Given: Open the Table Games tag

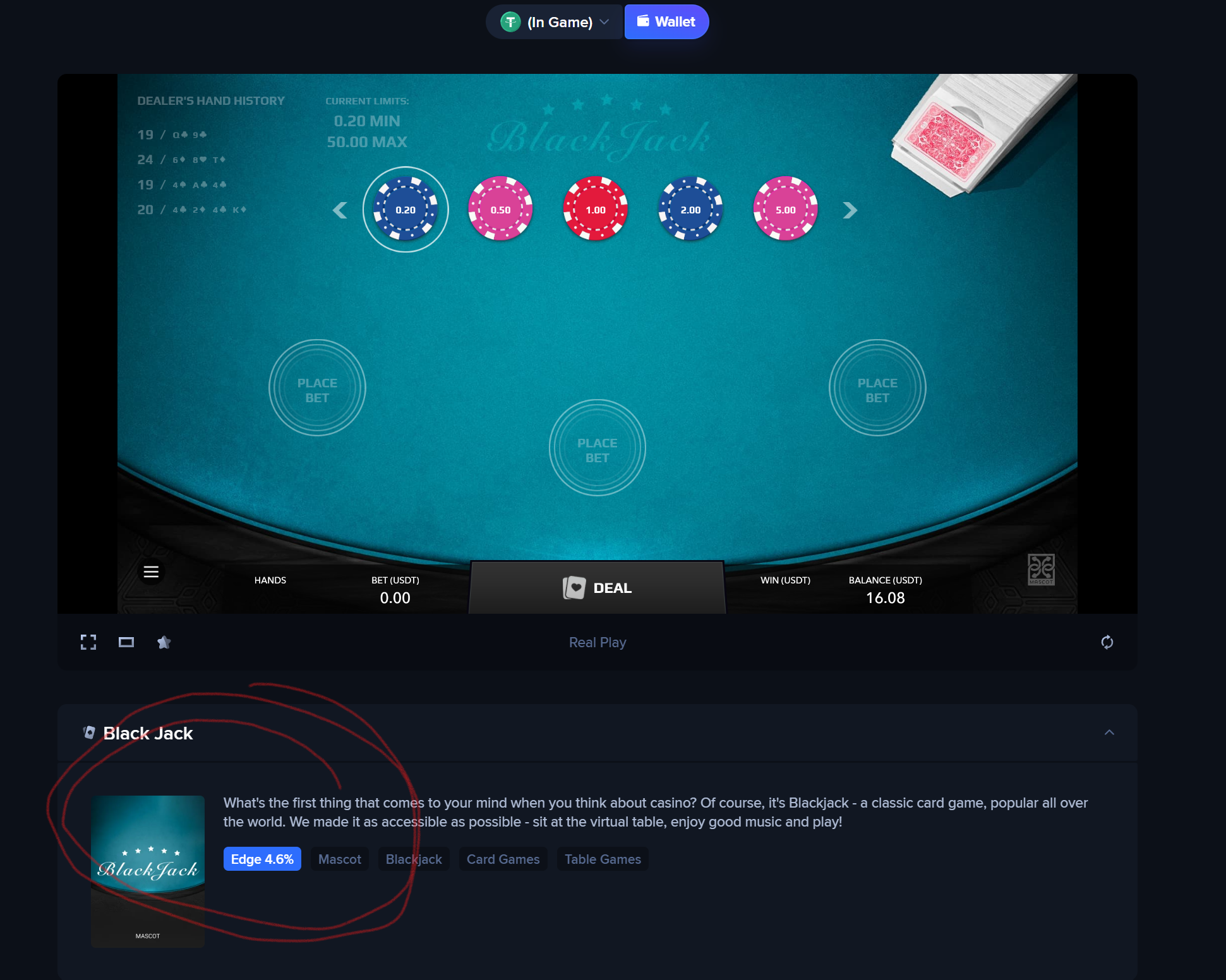Looking at the screenshot, I should click(x=603, y=859).
